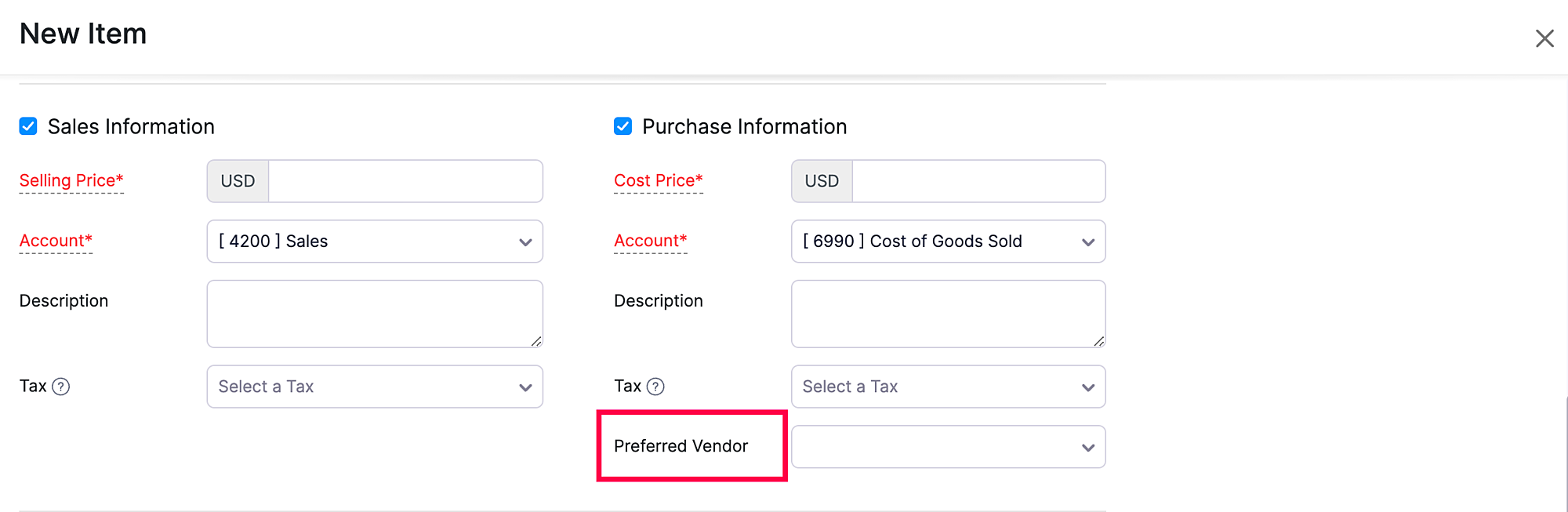The height and width of the screenshot is (512, 1568).
Task: Click the Cost Price input field
Action: pos(978,181)
